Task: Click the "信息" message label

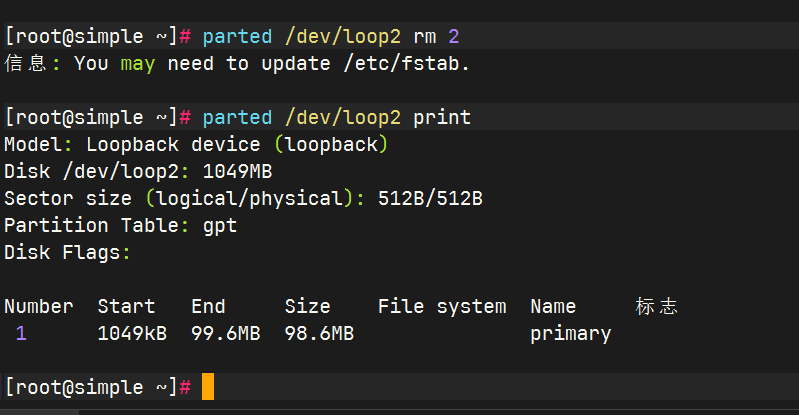Action: [25, 63]
